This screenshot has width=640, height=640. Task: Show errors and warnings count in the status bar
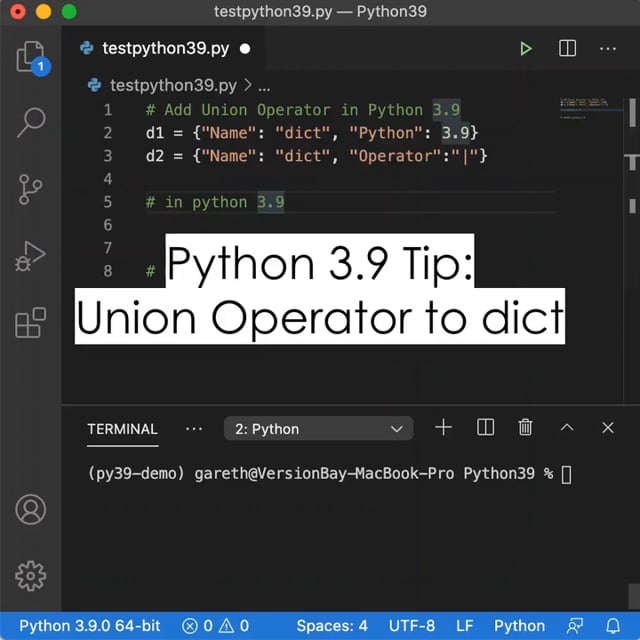[215, 625]
